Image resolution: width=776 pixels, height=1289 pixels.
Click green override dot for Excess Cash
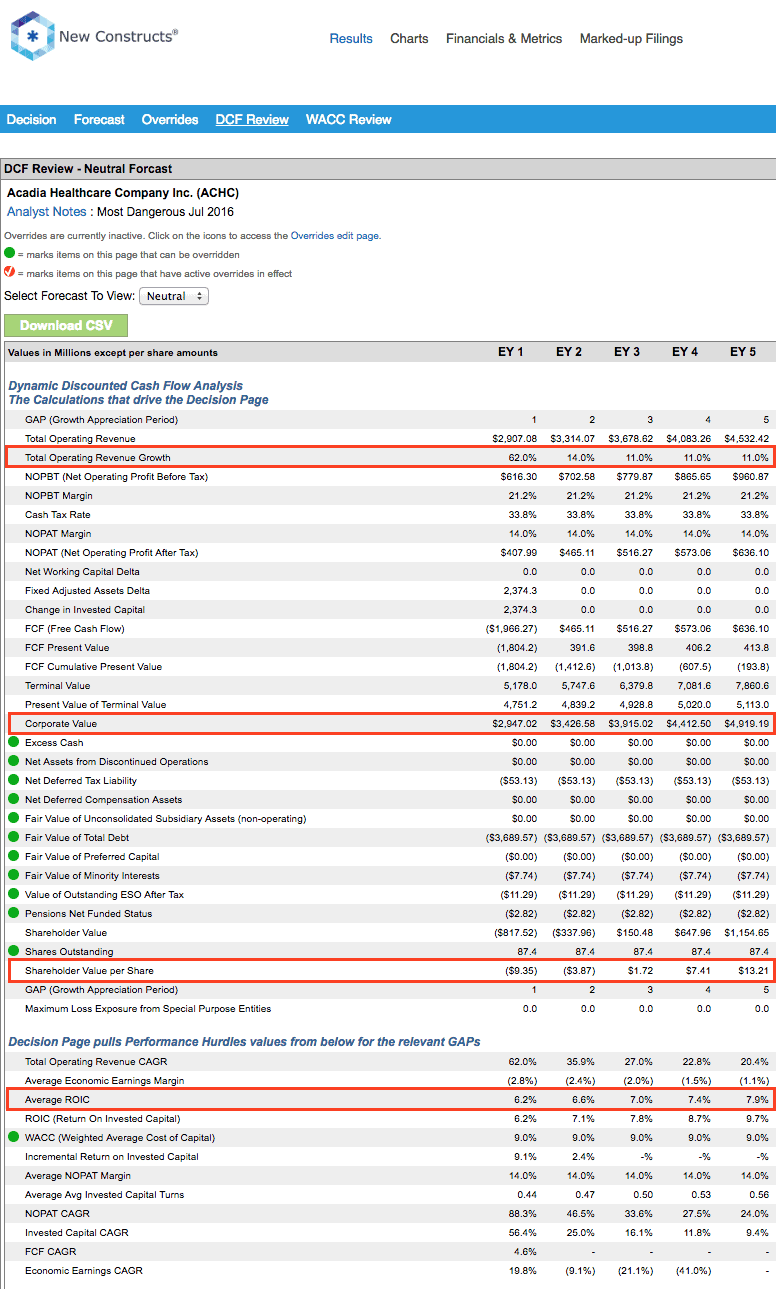click(13, 743)
